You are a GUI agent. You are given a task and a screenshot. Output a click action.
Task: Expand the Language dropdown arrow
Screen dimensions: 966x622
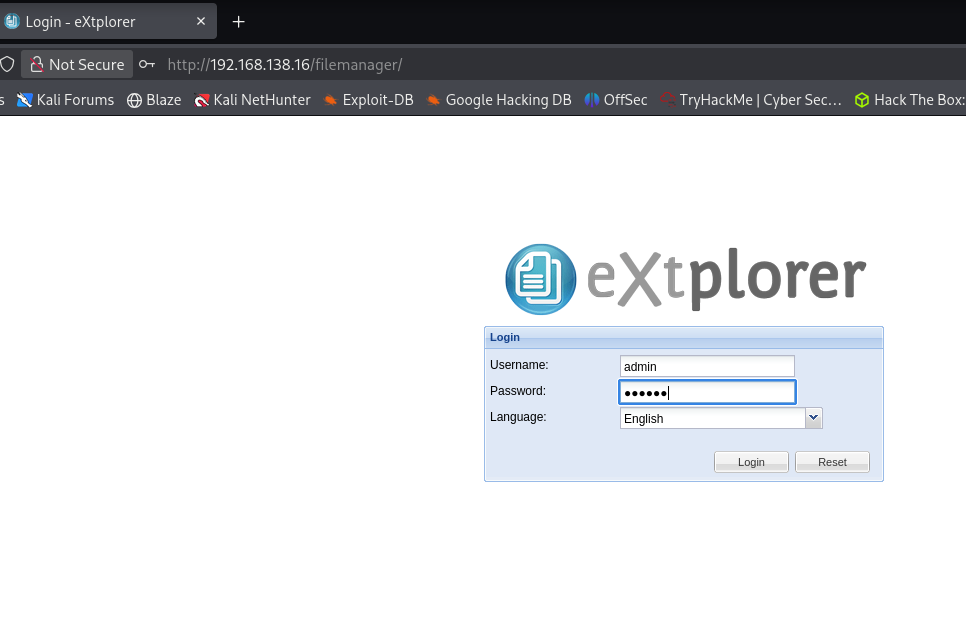tap(813, 418)
